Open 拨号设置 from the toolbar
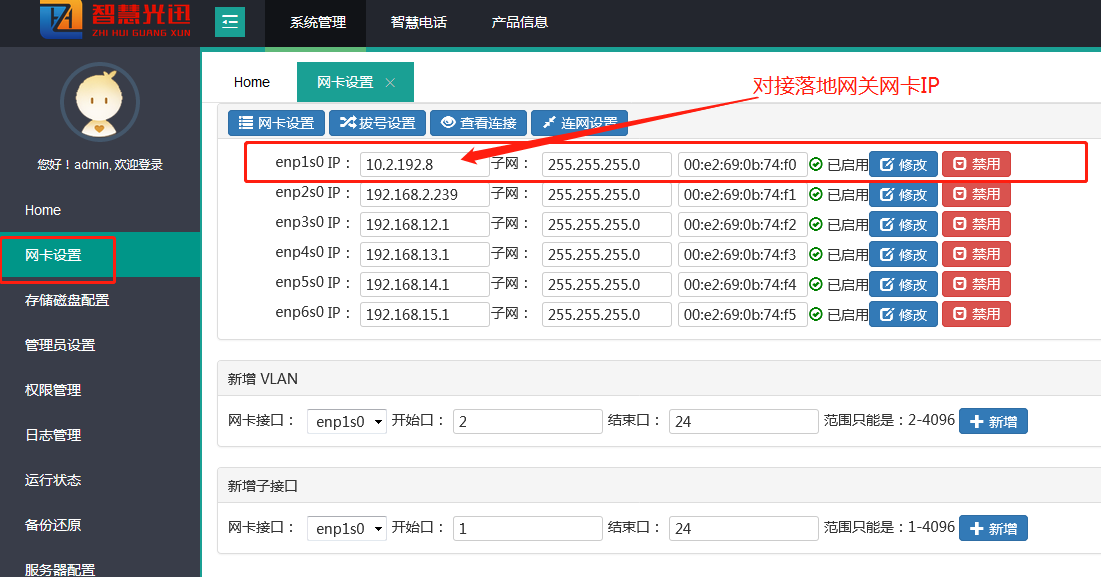Viewport: 1101px width, 577px height. (377, 123)
